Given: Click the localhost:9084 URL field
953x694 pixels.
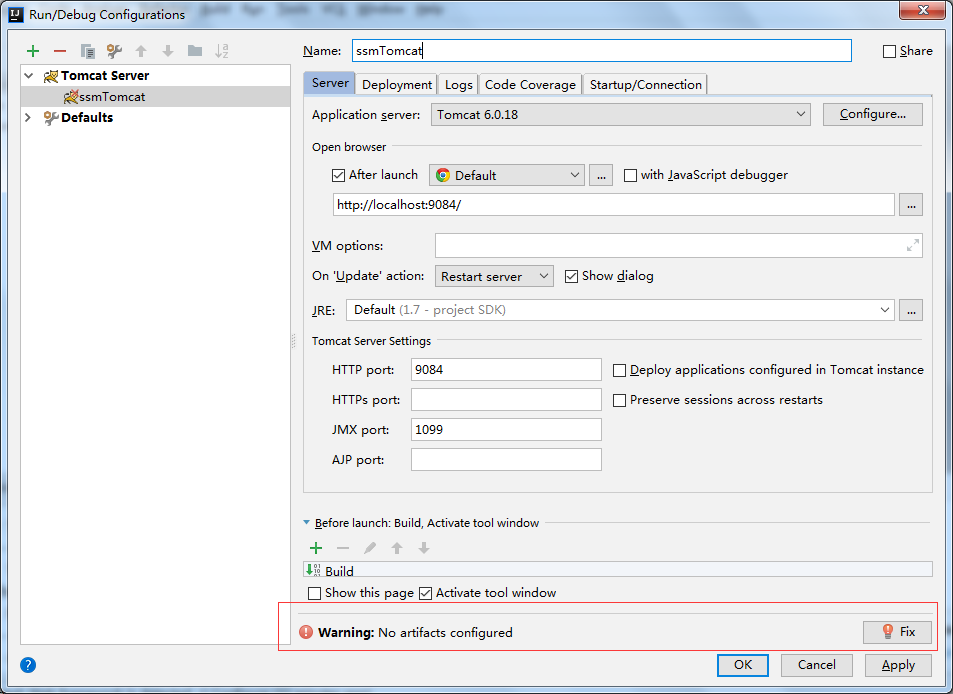Looking at the screenshot, I should [613, 205].
